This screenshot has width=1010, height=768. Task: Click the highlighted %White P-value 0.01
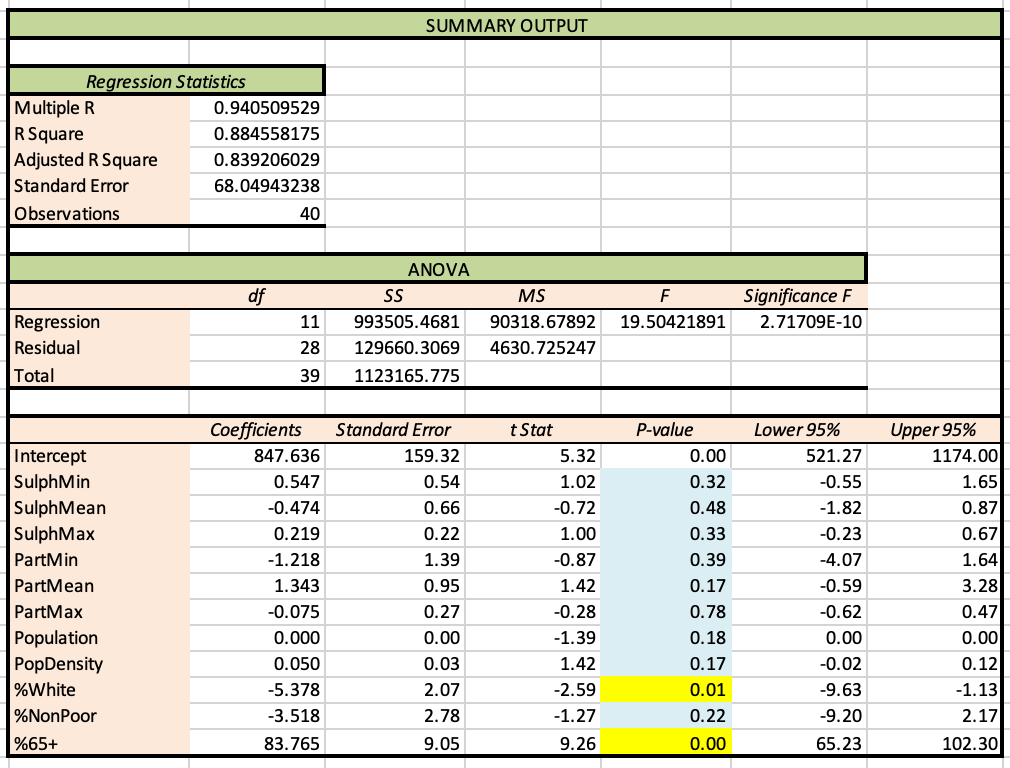click(x=666, y=689)
